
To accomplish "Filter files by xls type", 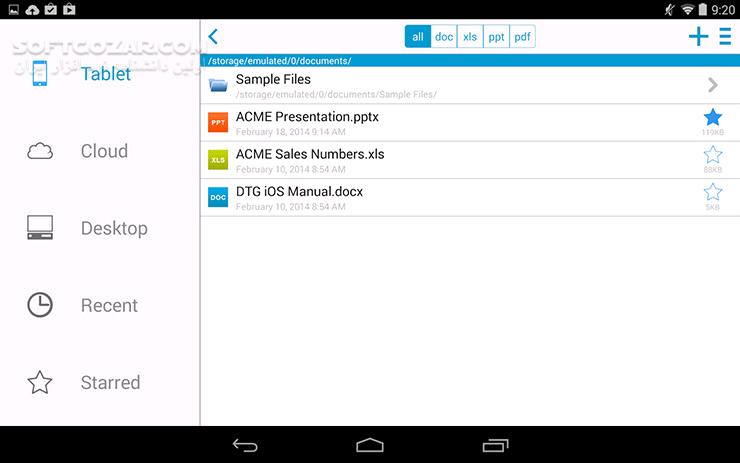I will click(470, 36).
